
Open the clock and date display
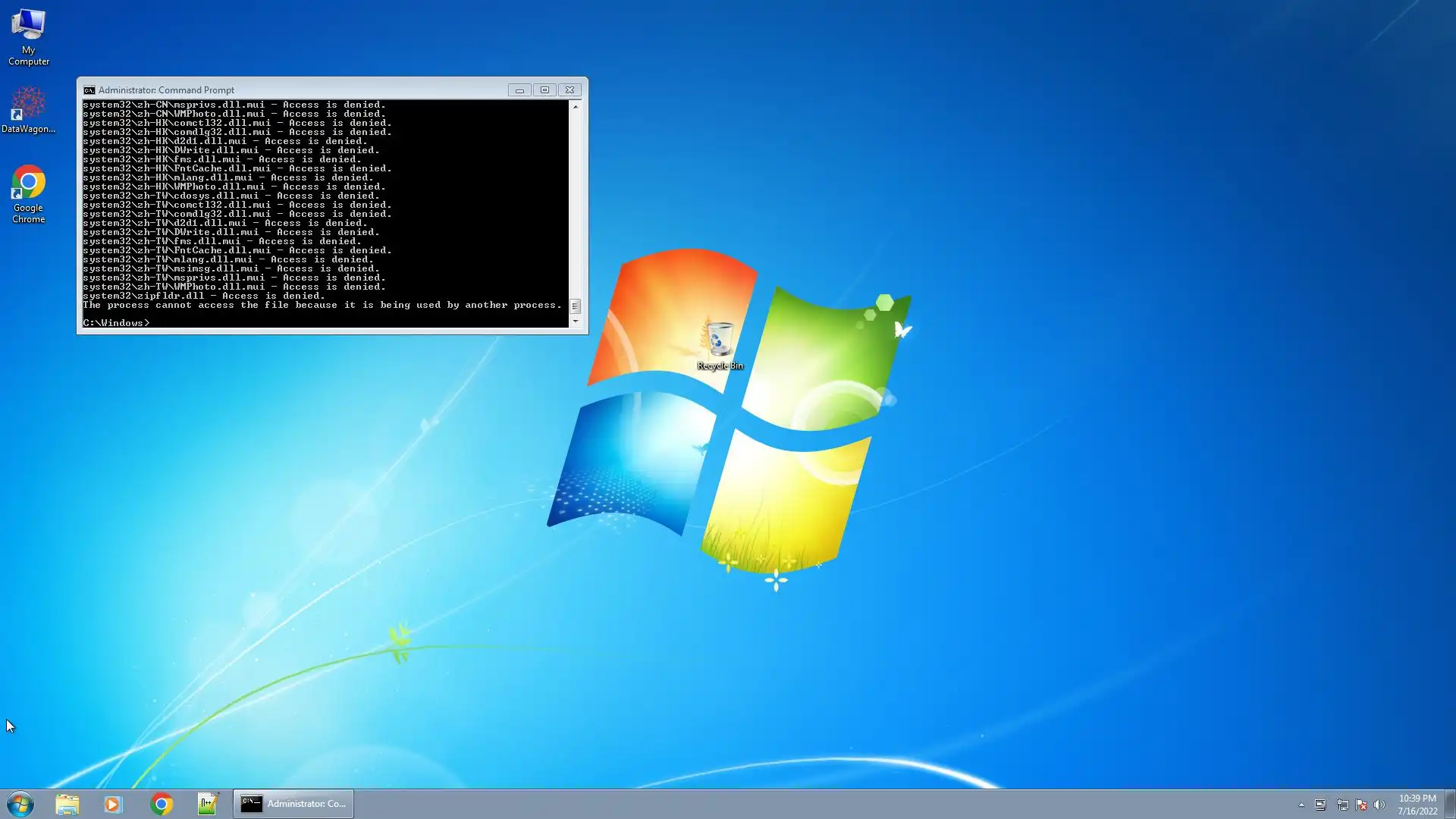tap(1417, 804)
